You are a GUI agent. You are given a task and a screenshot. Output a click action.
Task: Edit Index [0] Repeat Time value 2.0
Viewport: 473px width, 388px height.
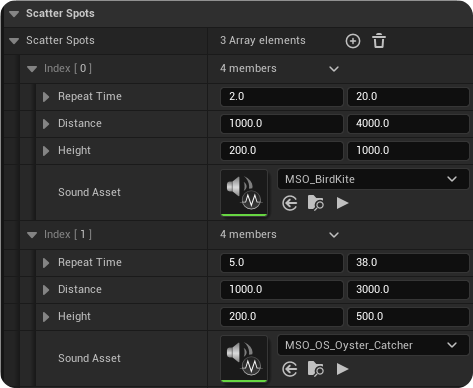pos(282,97)
